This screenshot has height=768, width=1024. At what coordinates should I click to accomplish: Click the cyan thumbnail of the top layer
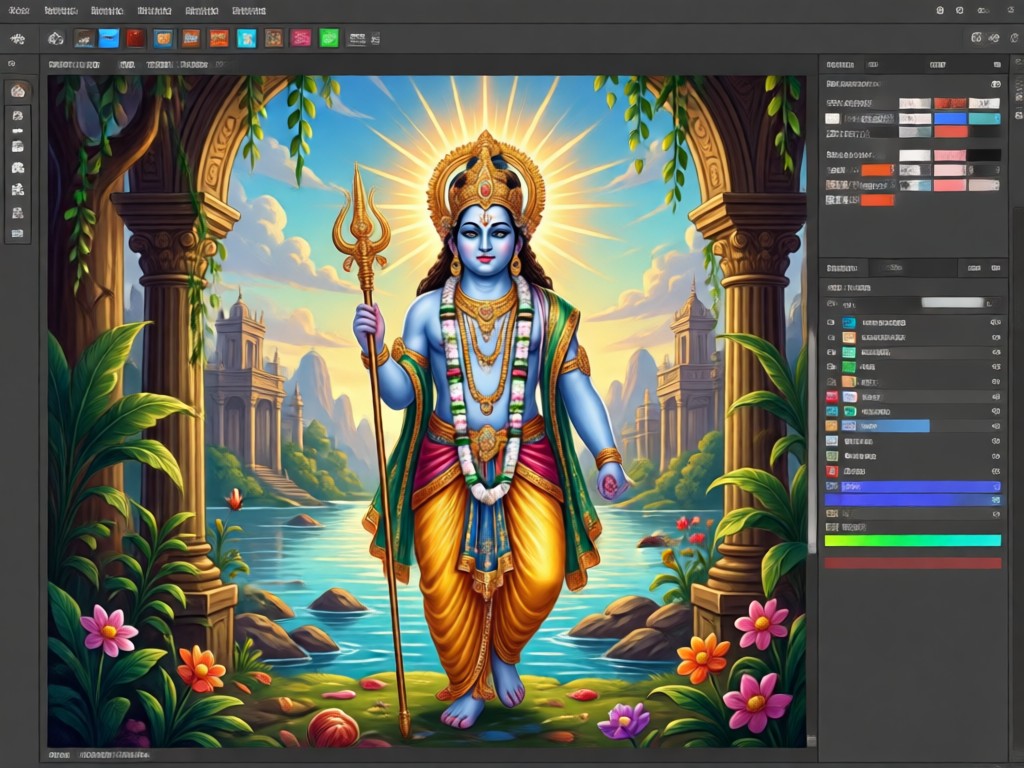coord(848,323)
